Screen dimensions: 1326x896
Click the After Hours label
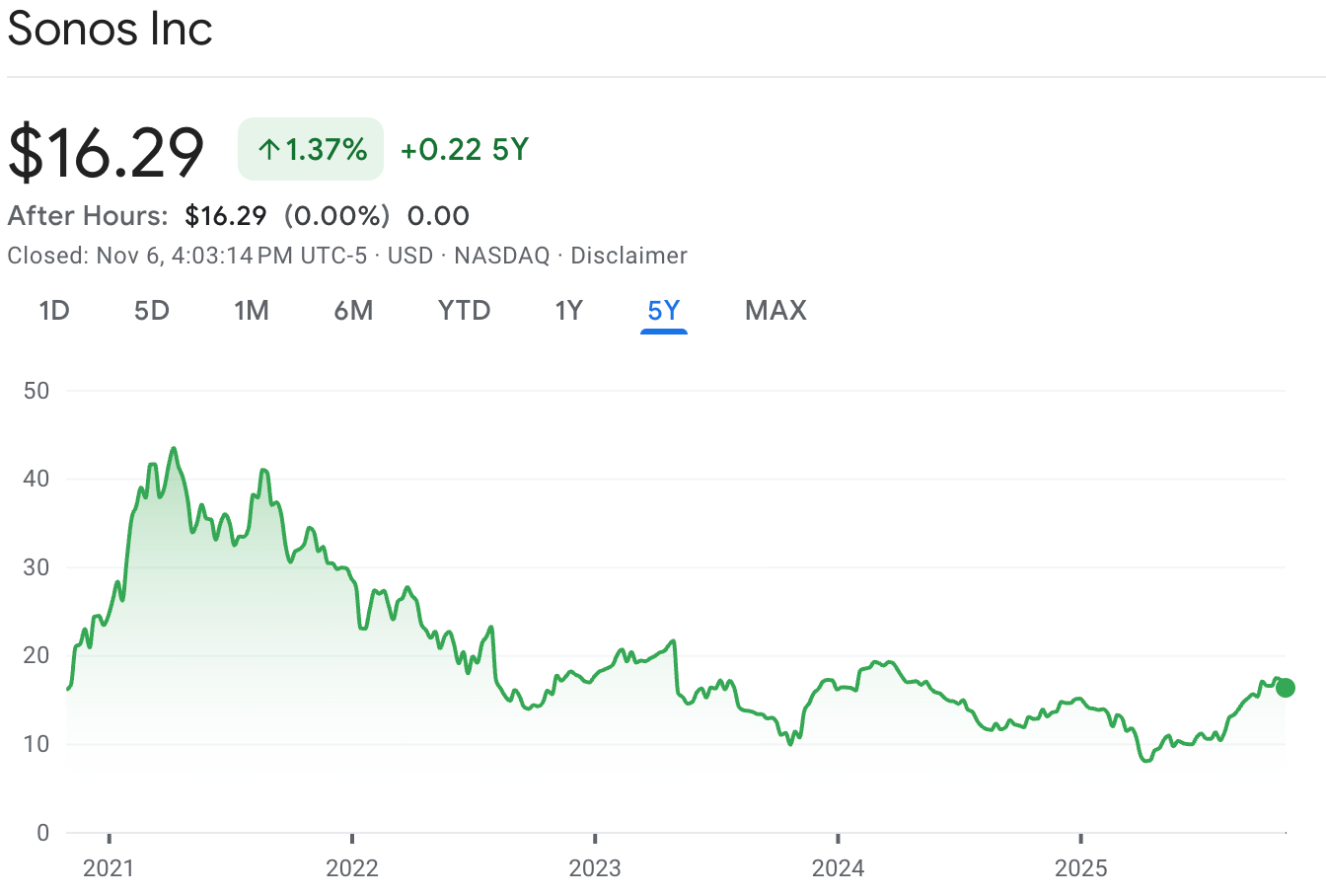point(88,216)
